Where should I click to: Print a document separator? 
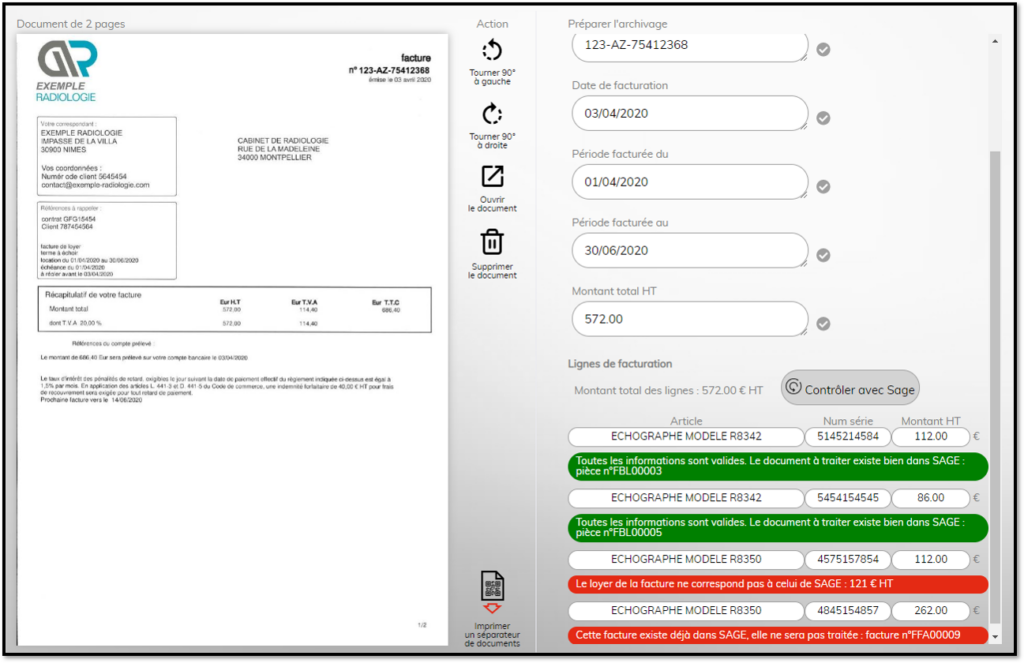point(492,589)
